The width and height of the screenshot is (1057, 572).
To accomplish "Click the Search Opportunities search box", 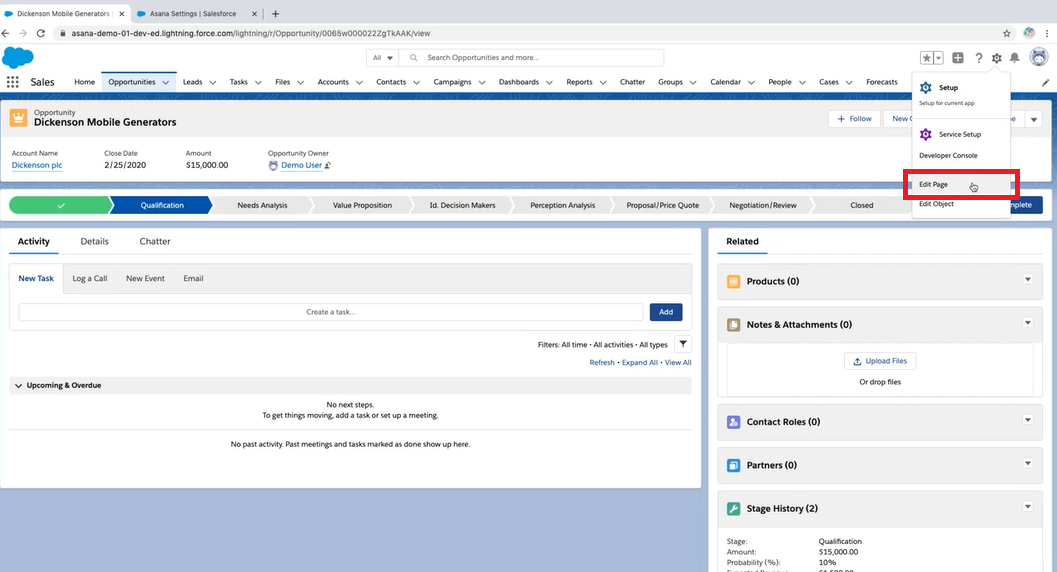I will 531,58.
